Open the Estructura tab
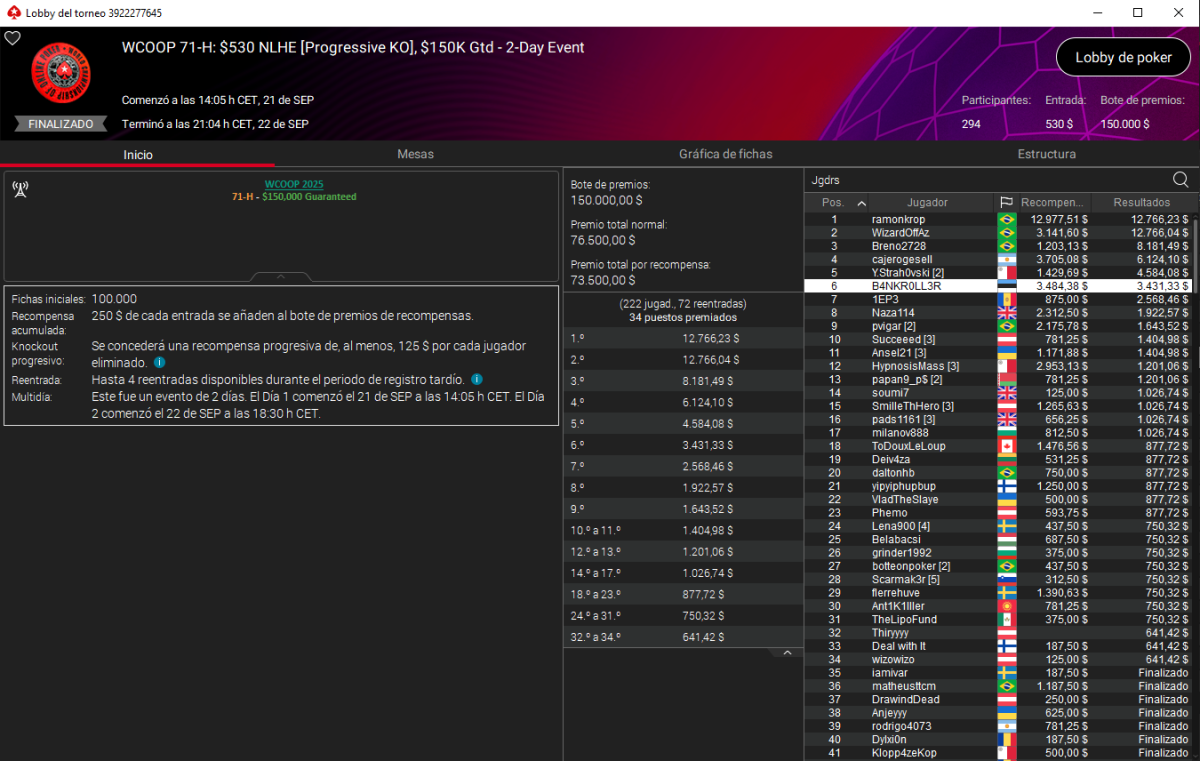This screenshot has height=761, width=1200. coord(1047,154)
